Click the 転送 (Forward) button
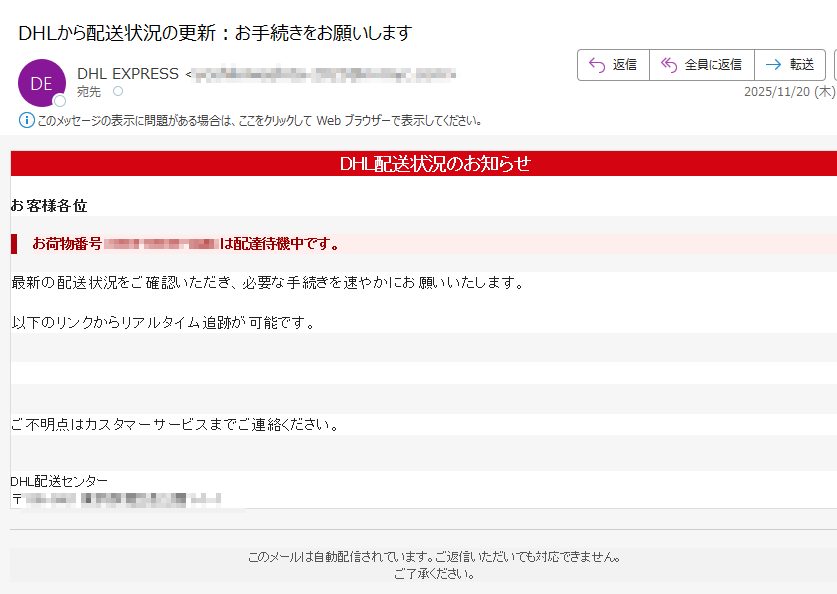Screen dimensions: 837x594 [x=789, y=65]
